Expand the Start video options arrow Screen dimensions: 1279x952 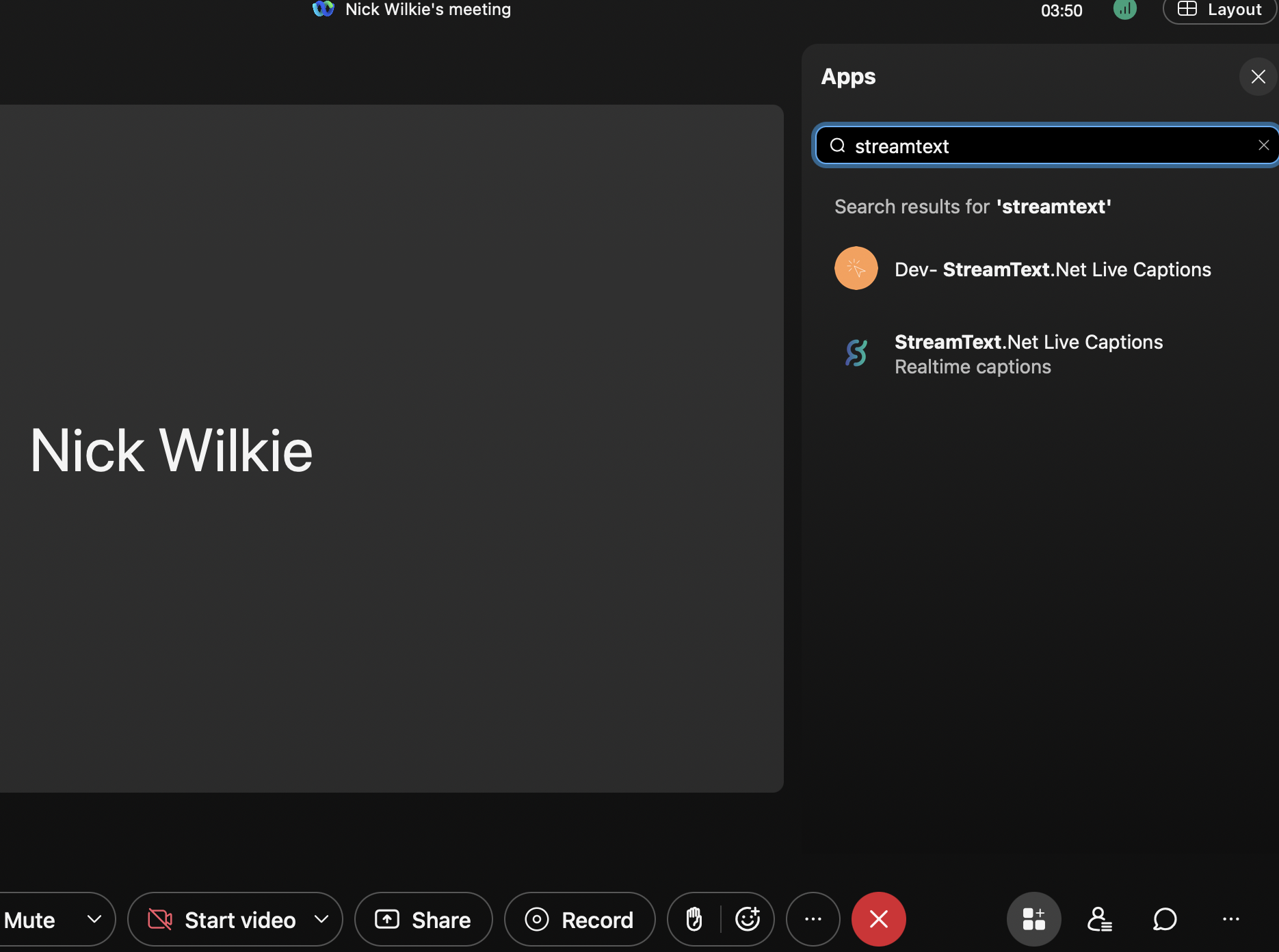coord(321,919)
